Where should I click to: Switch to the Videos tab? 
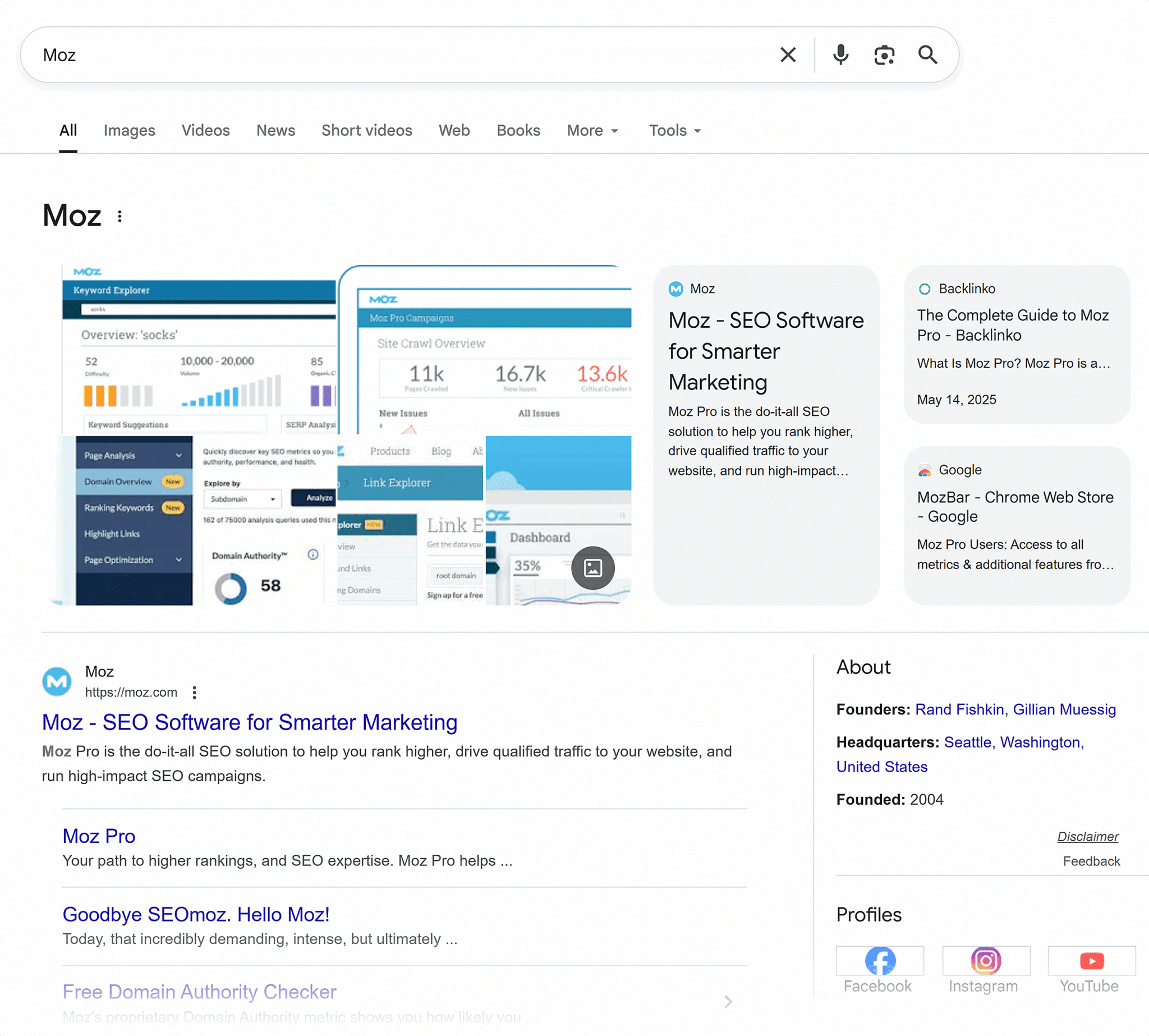(x=205, y=130)
